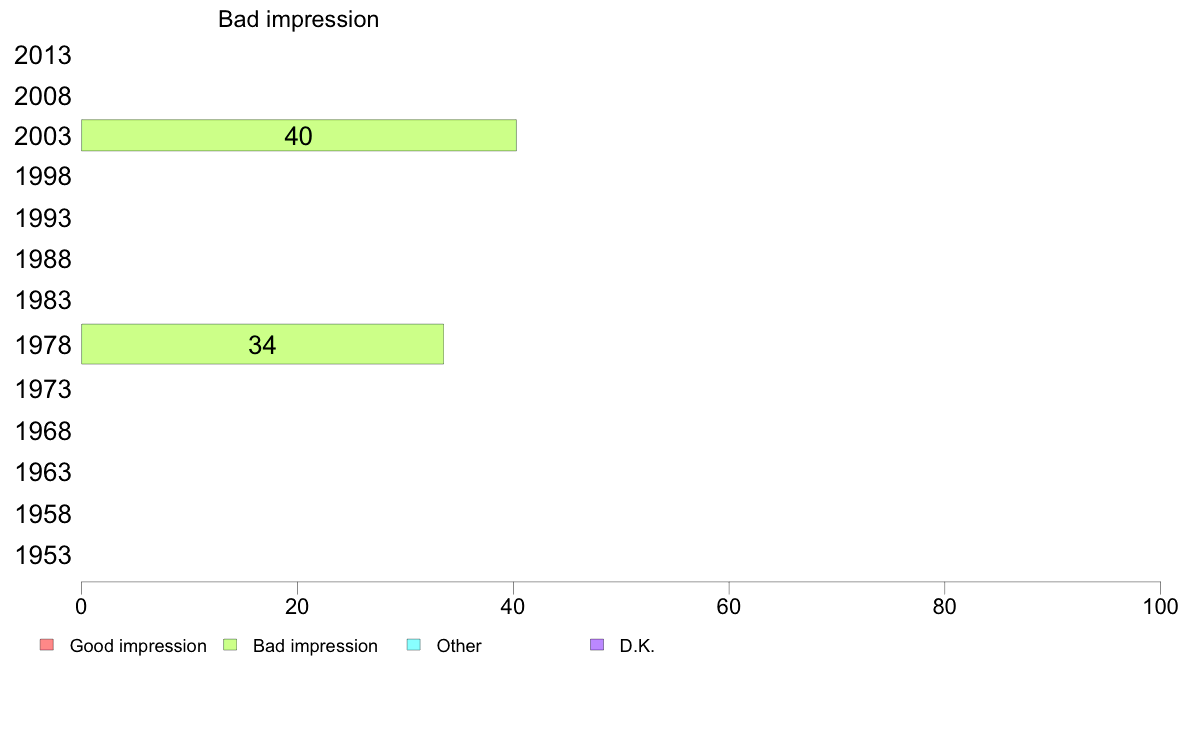Click the green Bad impression legend swatch
This screenshot has width=1188, height=736.
(230, 645)
